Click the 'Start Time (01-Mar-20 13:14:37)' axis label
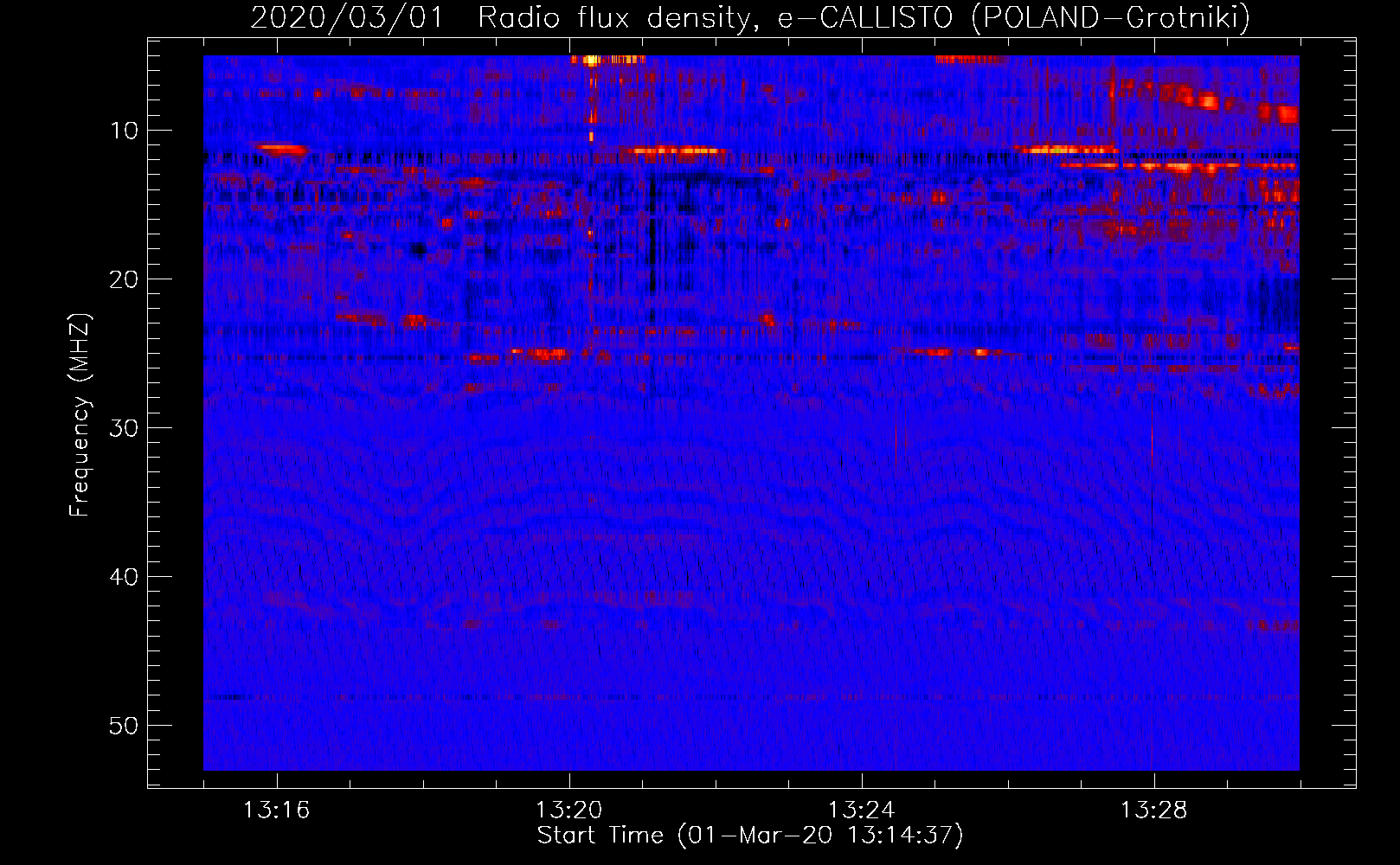Viewport: 1400px width, 865px height. coord(750,836)
